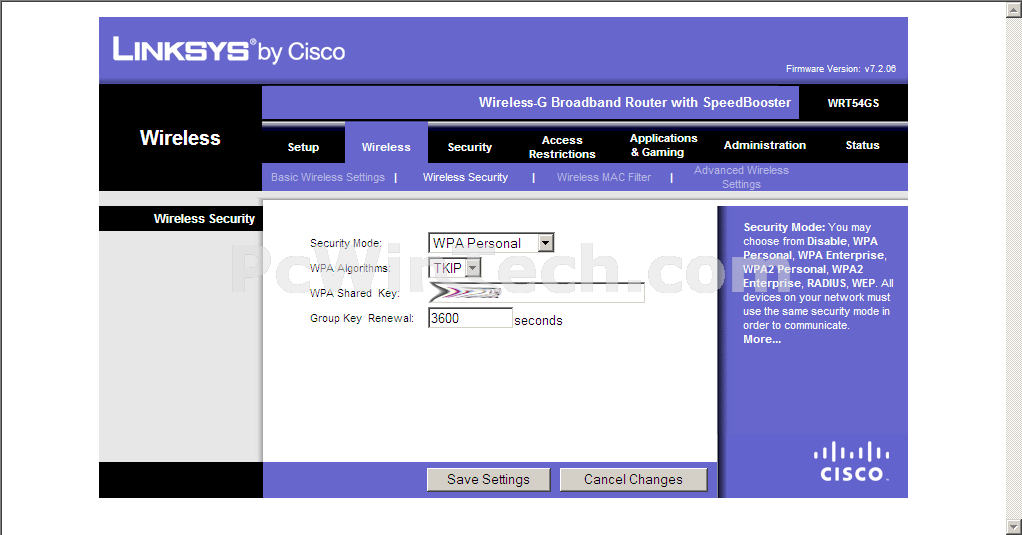This screenshot has height=535, width=1022.
Task: Click the Firmware Version v7.2.06 text
Action: pyautogui.click(x=841, y=68)
